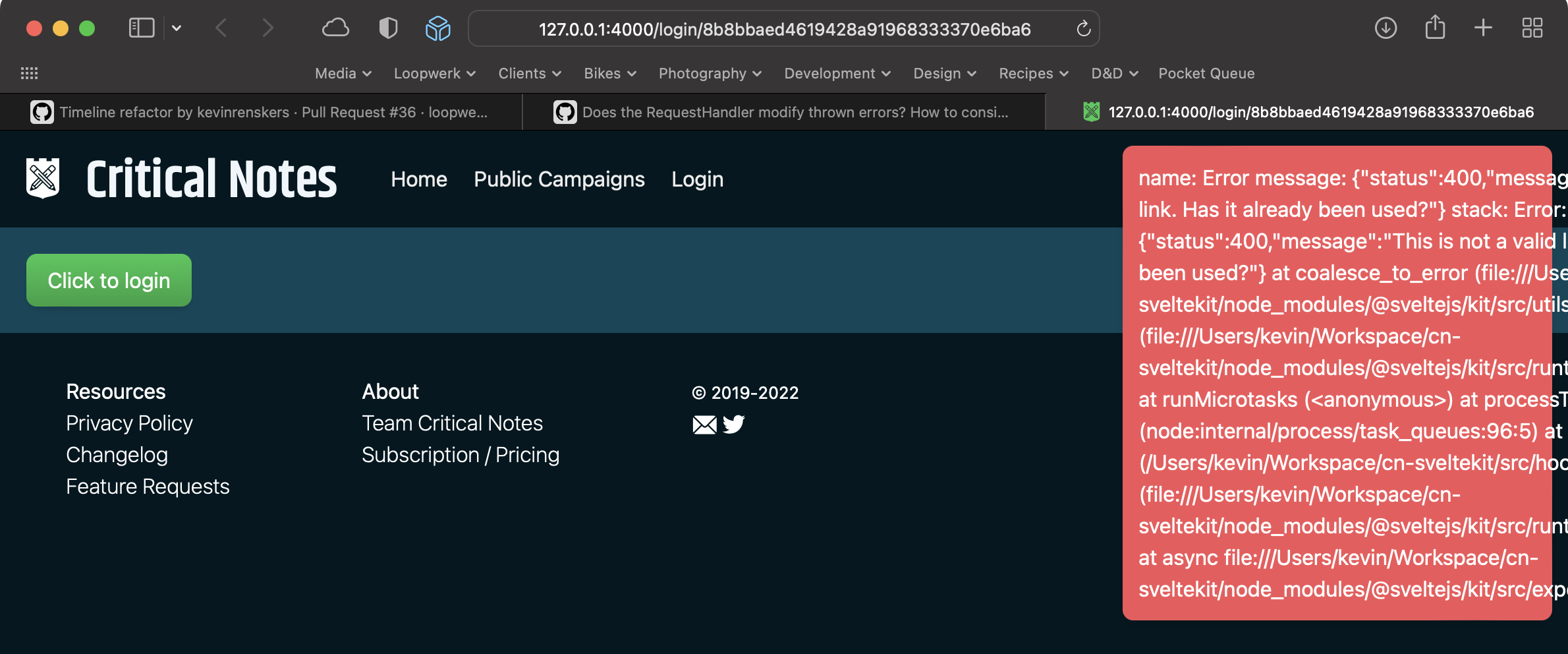Open the privacy report shield icon
The width and height of the screenshot is (1568, 654).
point(389,28)
